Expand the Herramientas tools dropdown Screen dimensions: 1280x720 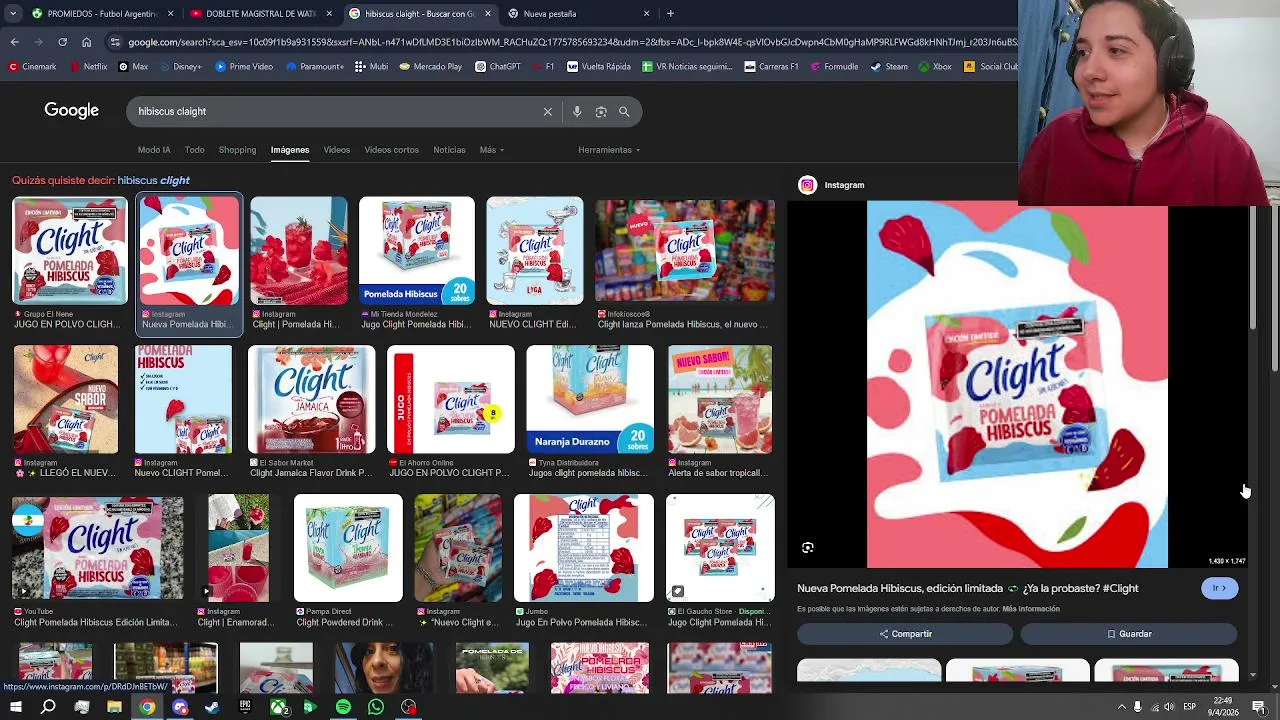609,150
